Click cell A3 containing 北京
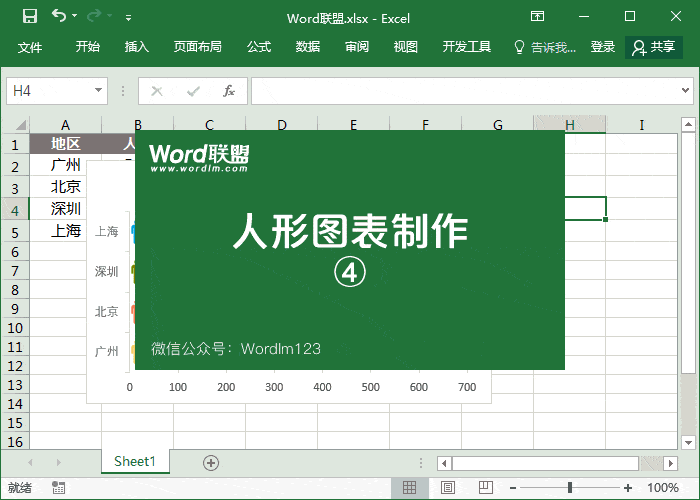700x500 pixels. point(66,187)
